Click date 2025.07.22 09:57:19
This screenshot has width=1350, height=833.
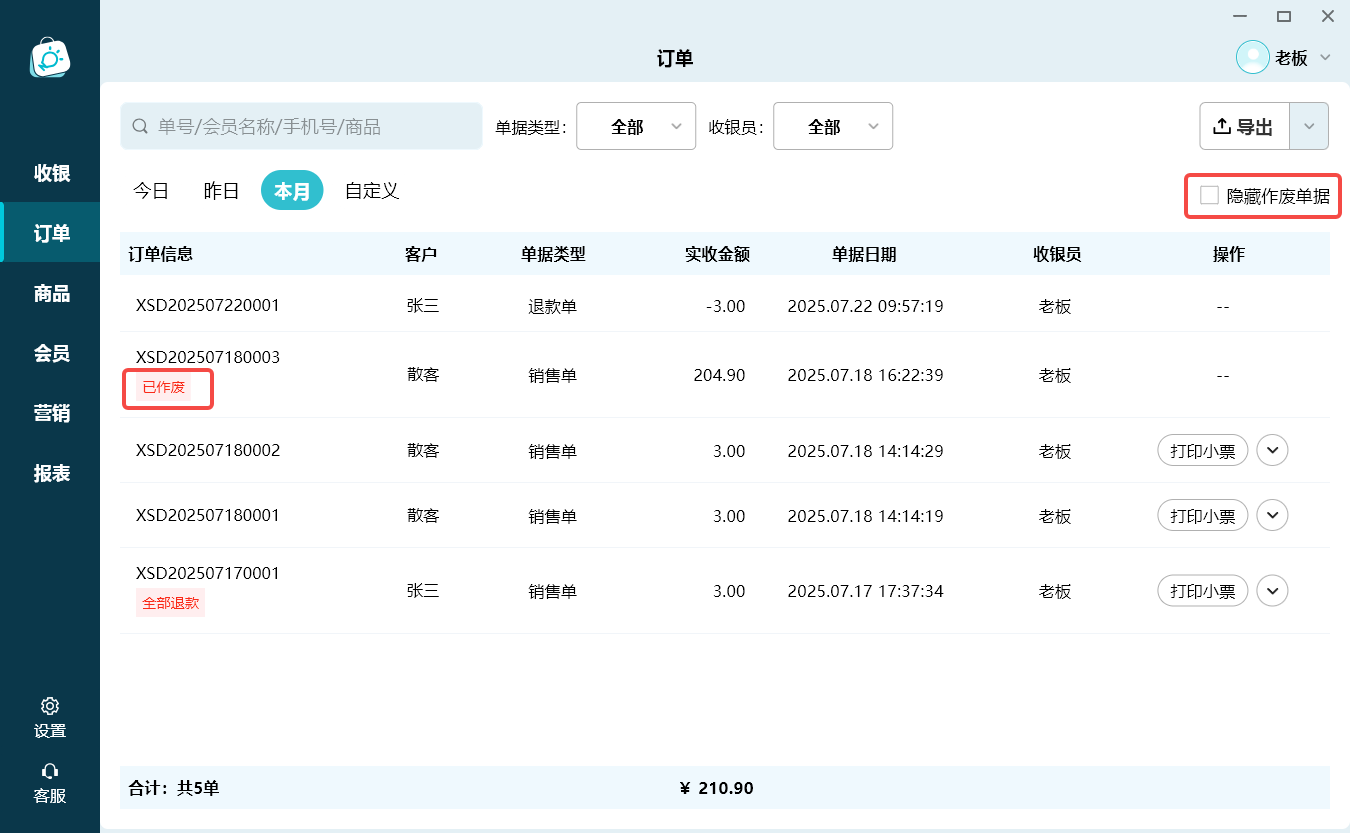[x=866, y=306]
